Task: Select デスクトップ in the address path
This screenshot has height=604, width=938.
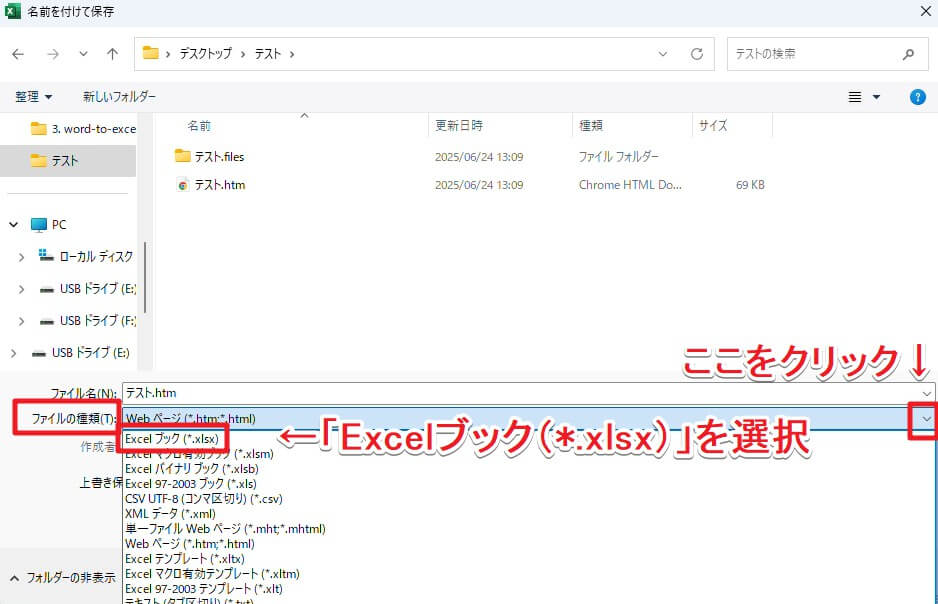Action: click(205, 54)
